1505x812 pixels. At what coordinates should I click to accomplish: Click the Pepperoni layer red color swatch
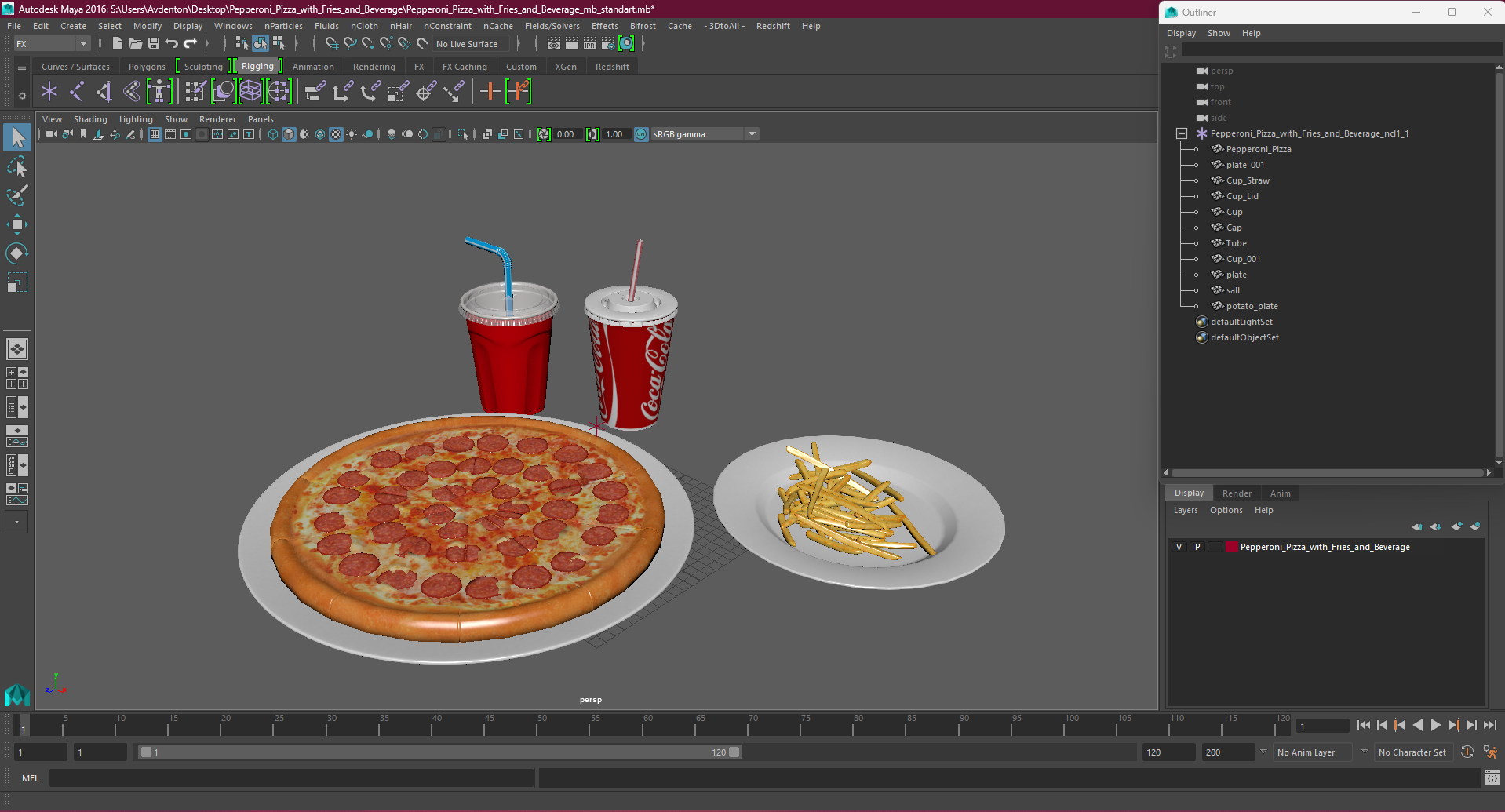pos(1232,547)
